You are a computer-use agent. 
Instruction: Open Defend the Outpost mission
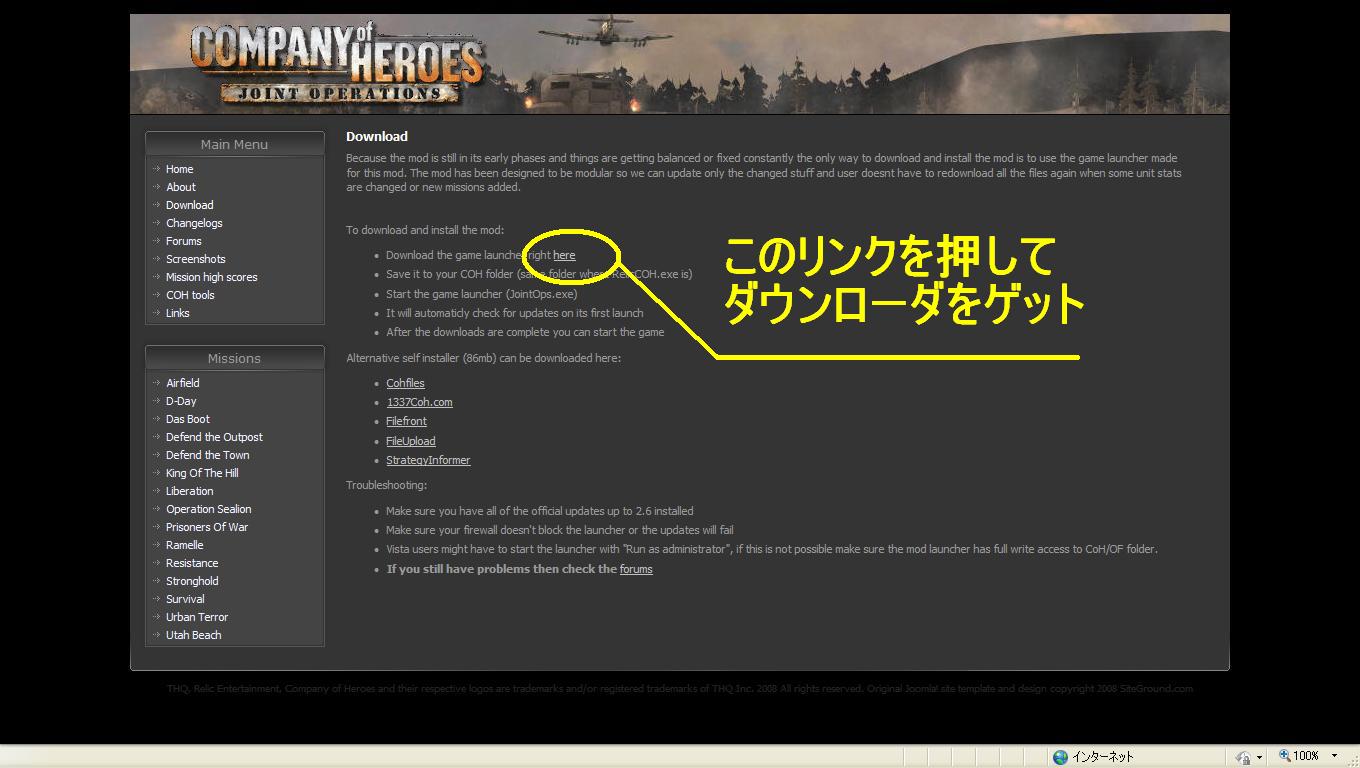click(214, 437)
